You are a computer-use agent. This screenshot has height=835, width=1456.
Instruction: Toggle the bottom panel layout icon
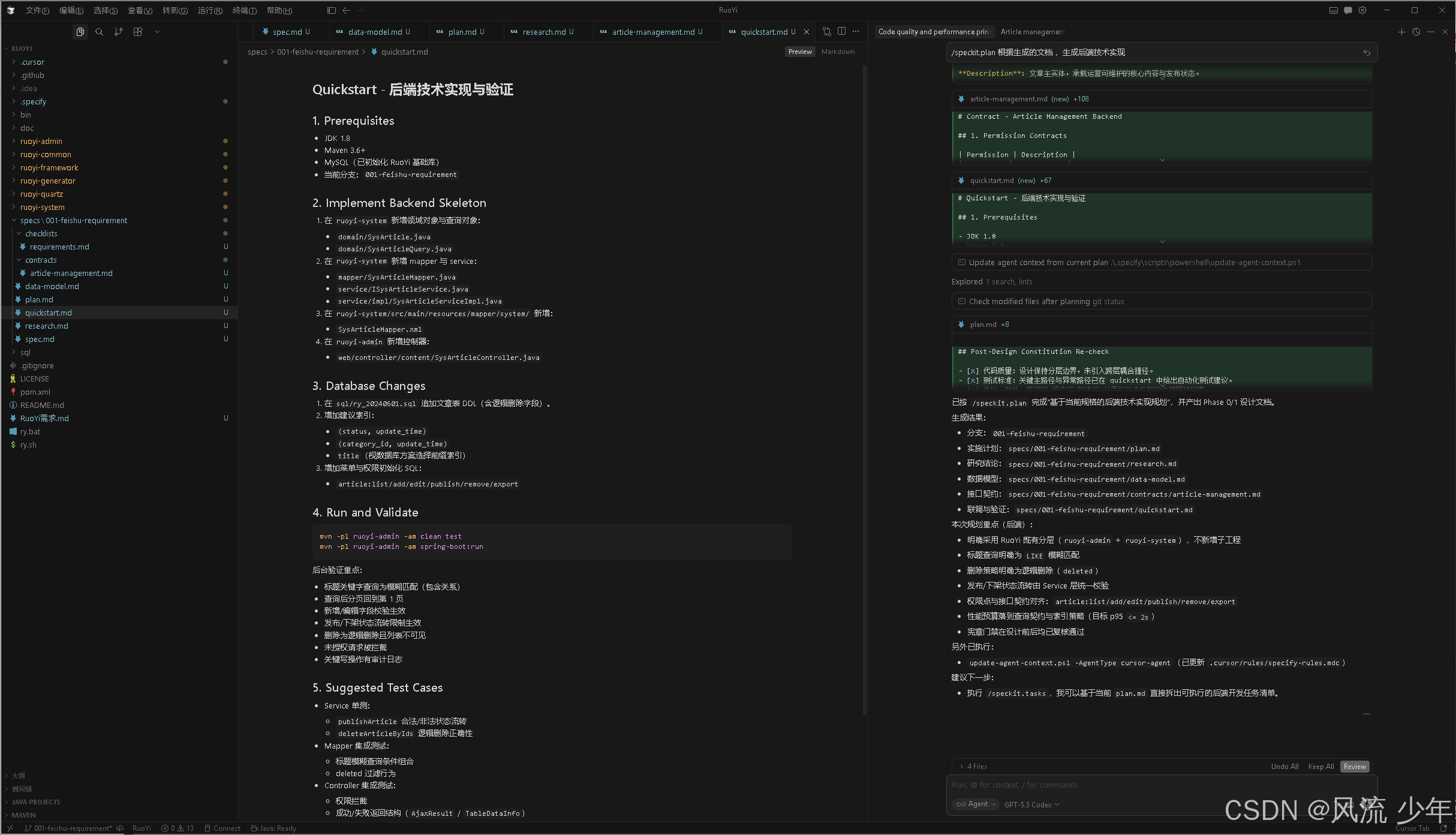[x=1333, y=10]
